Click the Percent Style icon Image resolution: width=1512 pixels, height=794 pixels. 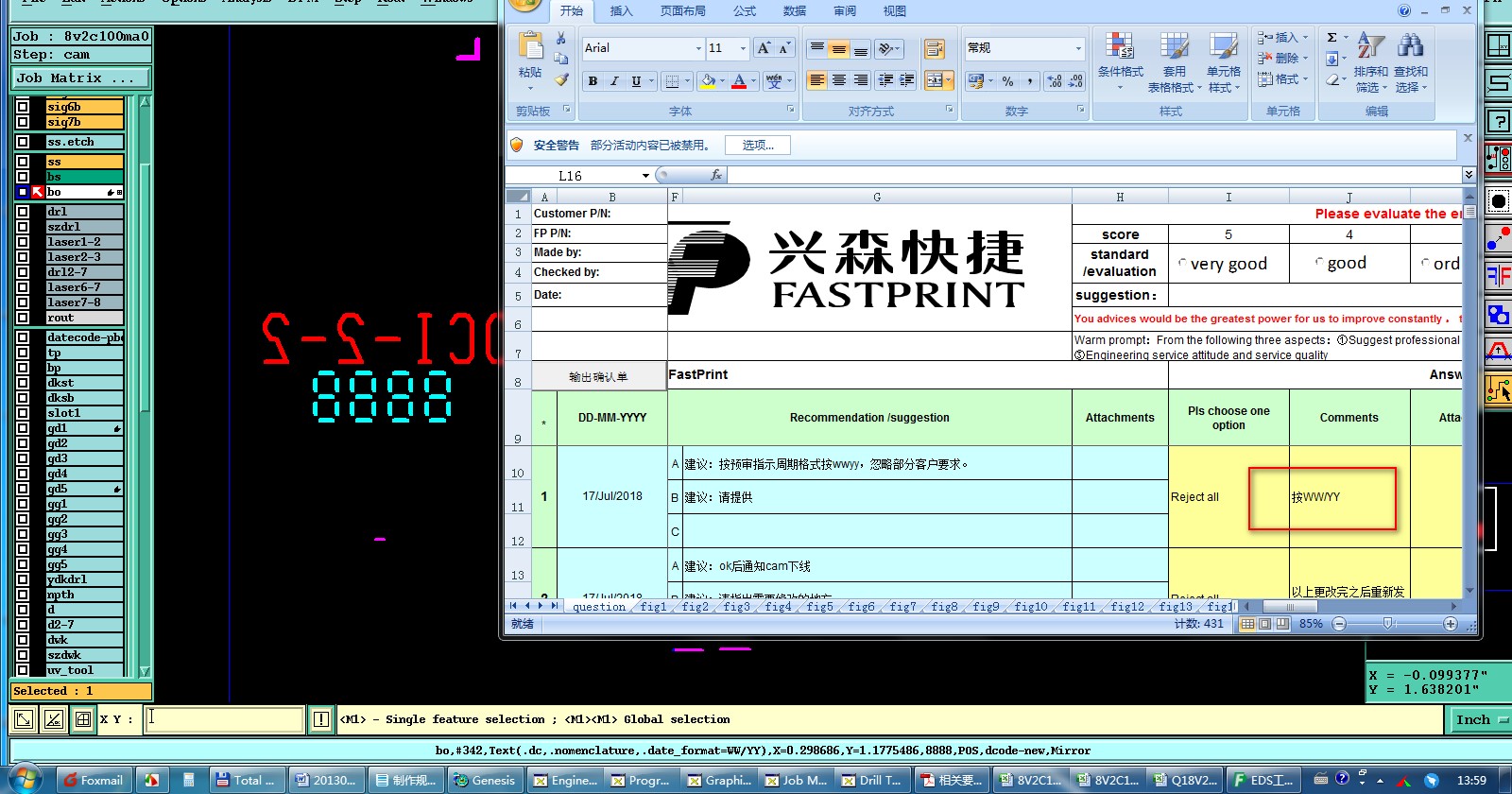1008,81
